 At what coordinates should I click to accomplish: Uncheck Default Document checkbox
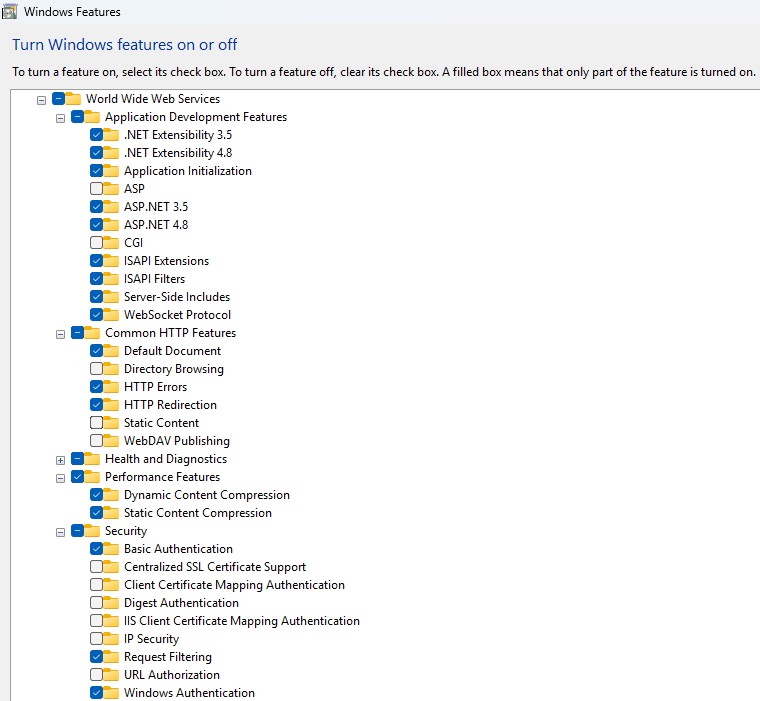(96, 350)
